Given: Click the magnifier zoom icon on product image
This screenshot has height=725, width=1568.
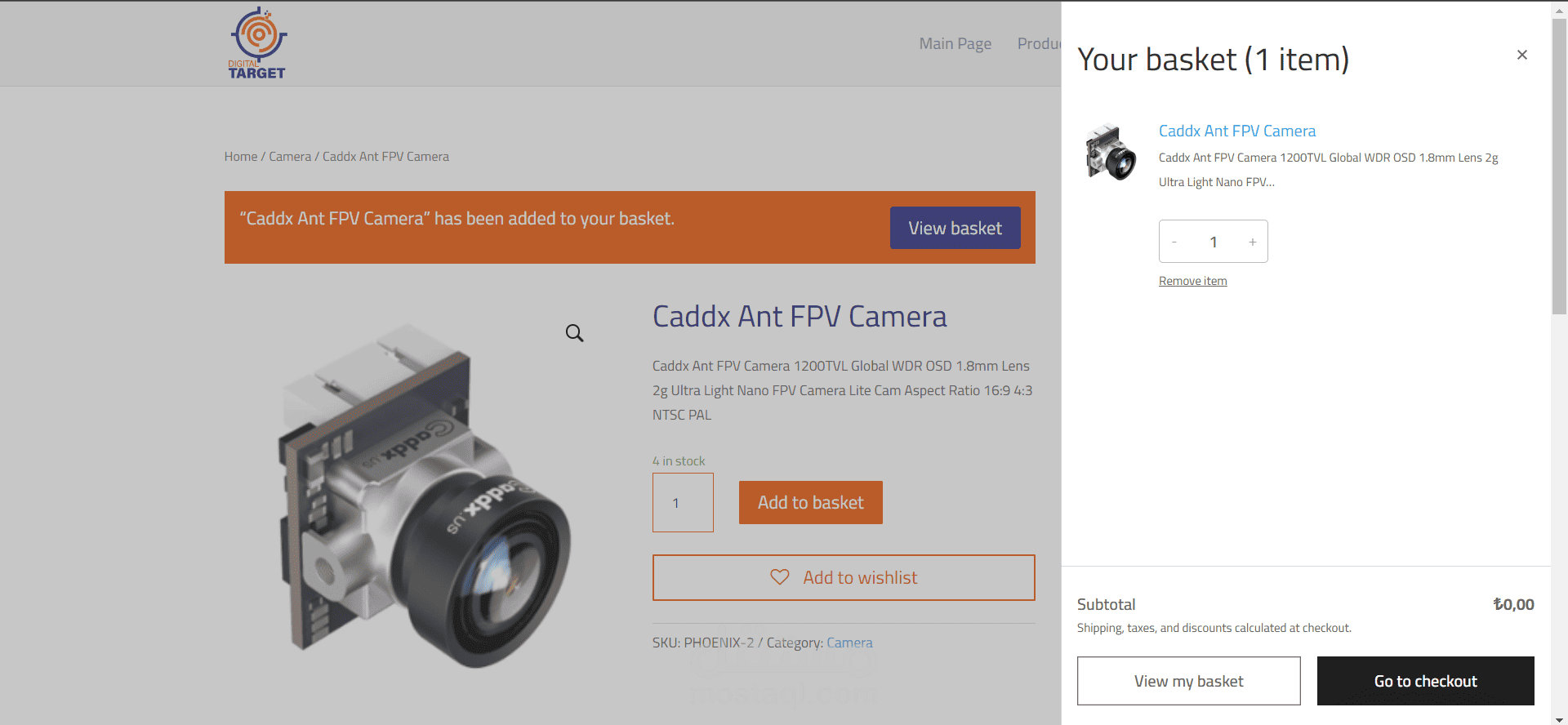Looking at the screenshot, I should pyautogui.click(x=574, y=333).
